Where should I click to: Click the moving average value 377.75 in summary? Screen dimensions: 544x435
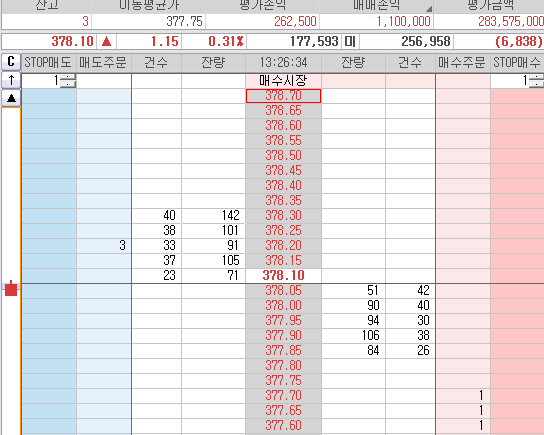point(184,22)
